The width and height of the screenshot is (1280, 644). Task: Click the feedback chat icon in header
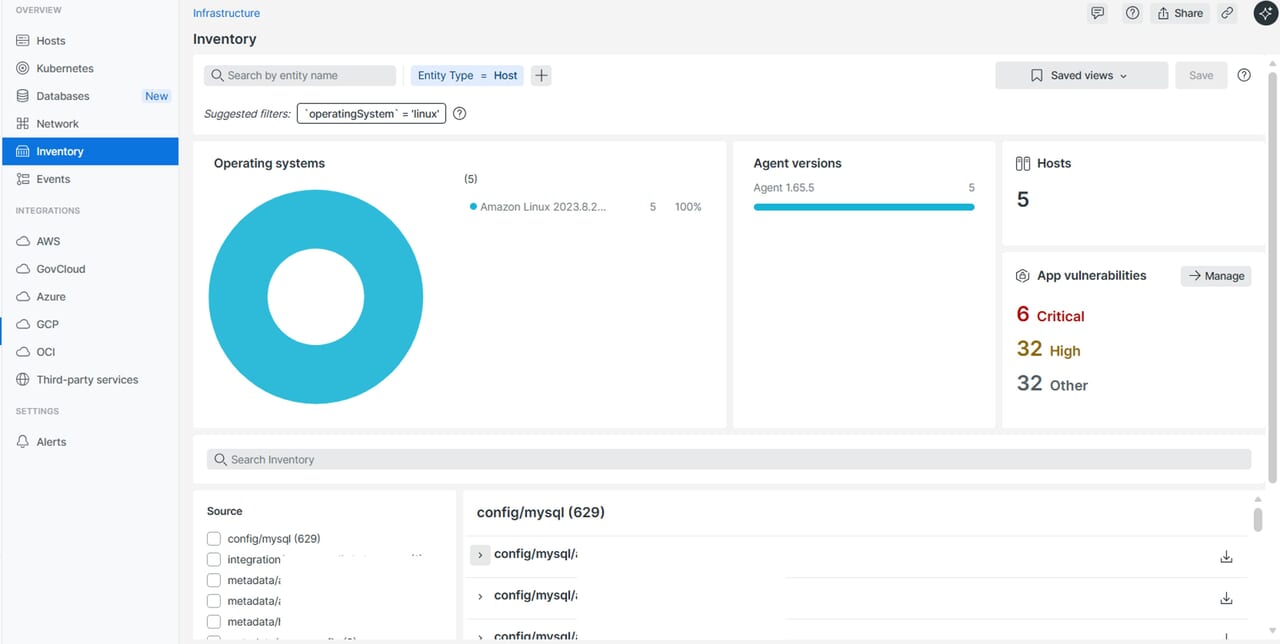[x=1097, y=13]
